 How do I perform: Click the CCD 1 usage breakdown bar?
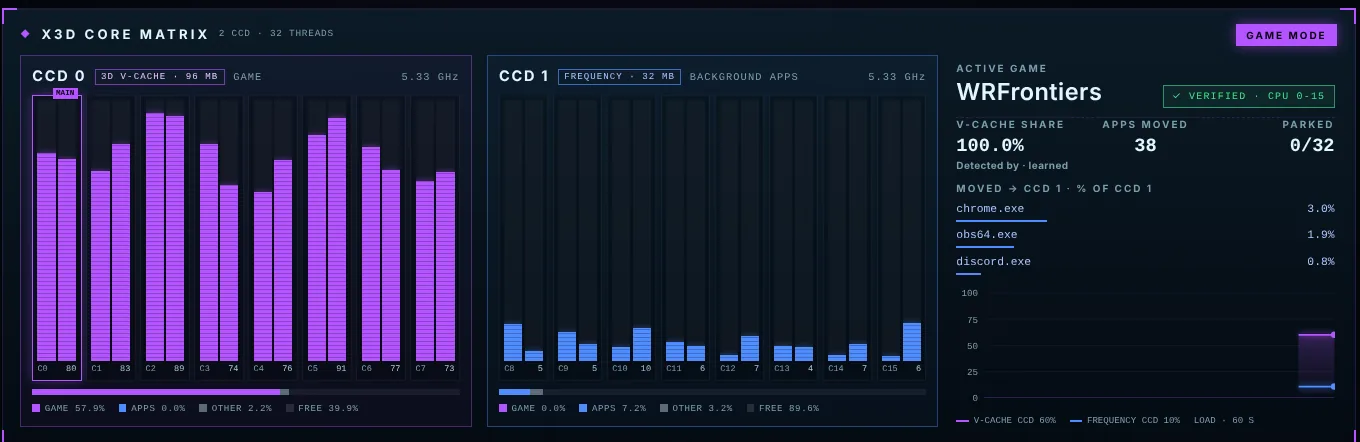pos(712,392)
